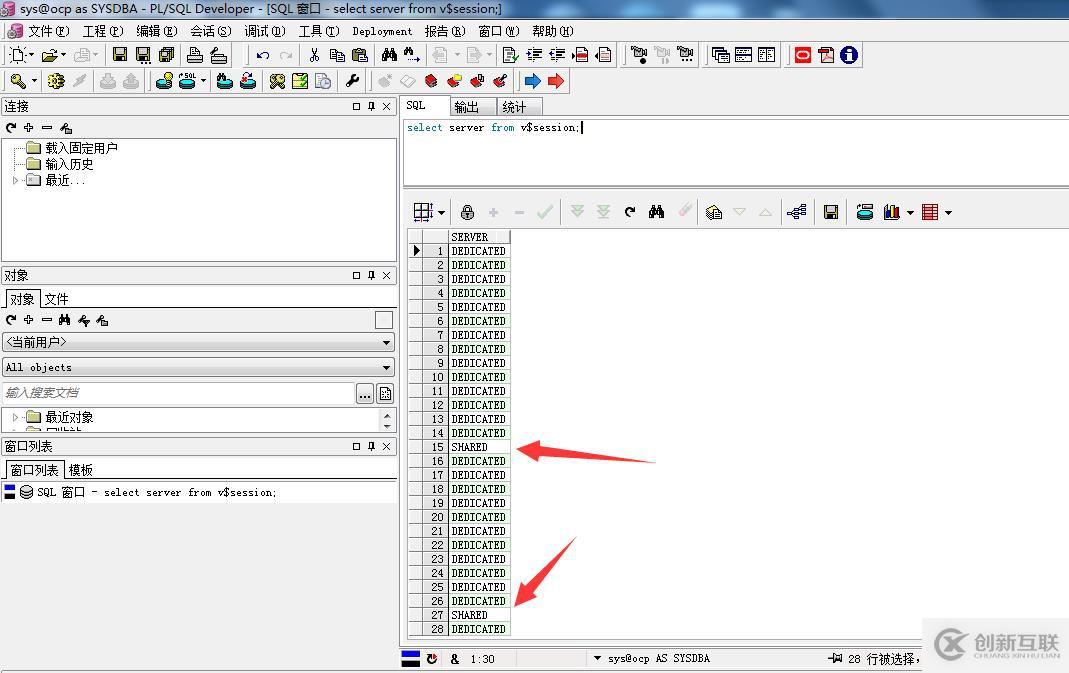Pin the 窗口列表 panel with pushpin icon
Screen dimensions: 1069x673
[x=372, y=446]
